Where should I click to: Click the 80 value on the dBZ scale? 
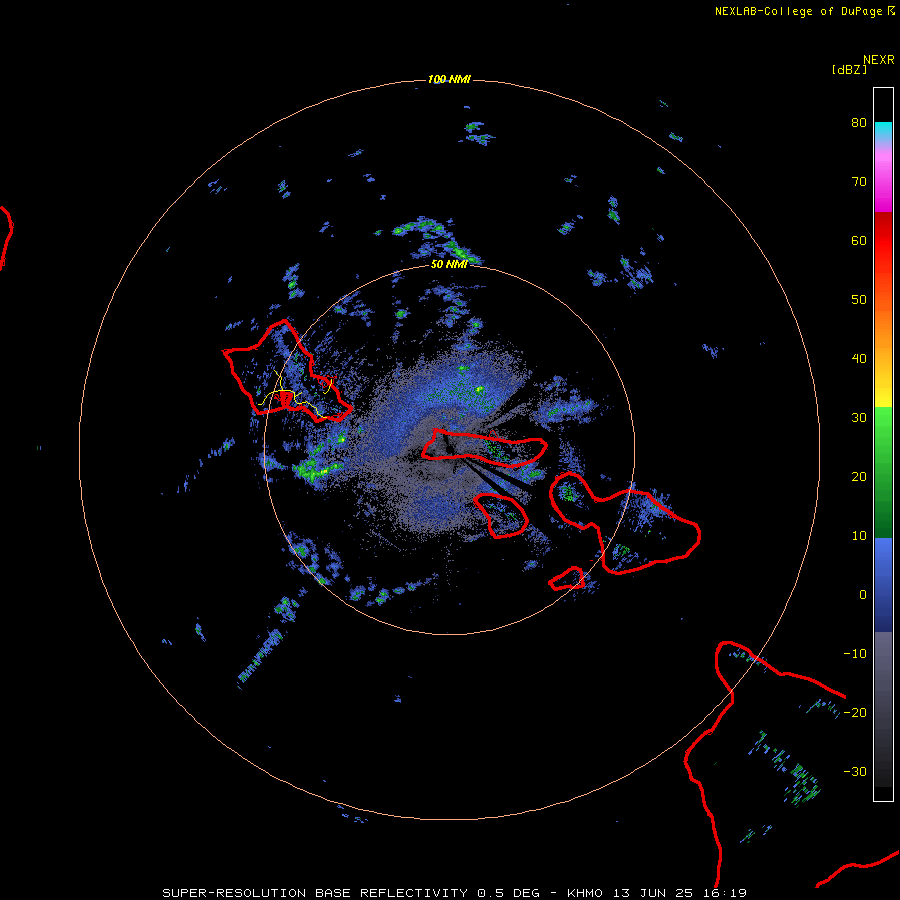click(859, 123)
